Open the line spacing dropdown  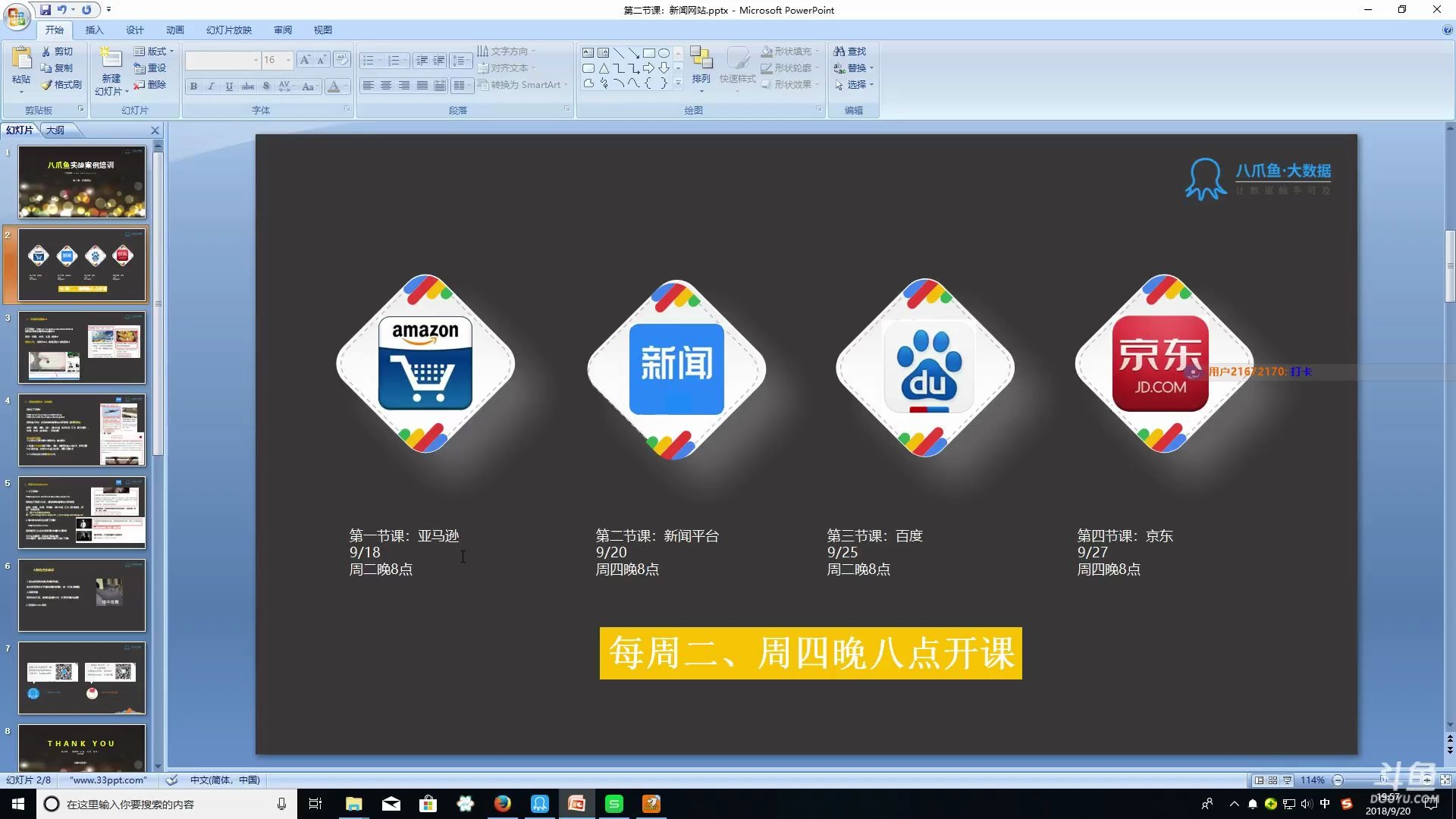tap(460, 60)
